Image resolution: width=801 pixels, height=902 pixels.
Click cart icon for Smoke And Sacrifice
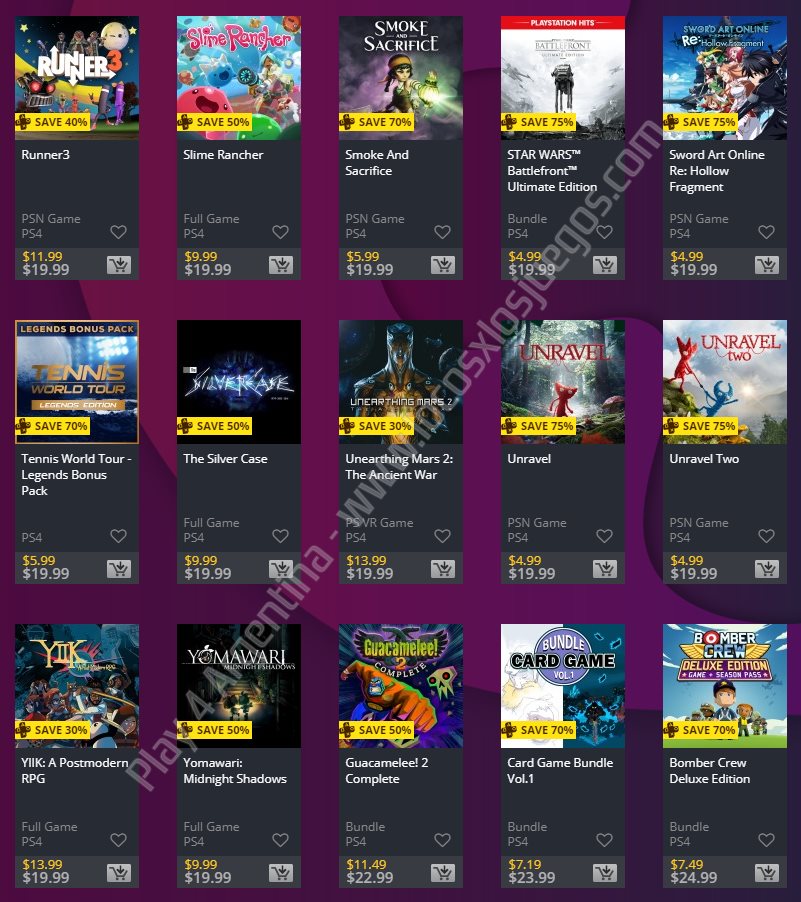(x=443, y=265)
